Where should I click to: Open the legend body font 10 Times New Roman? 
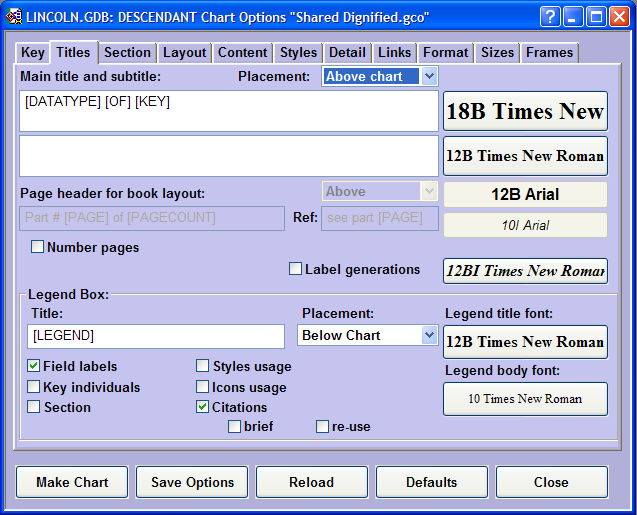(x=525, y=399)
